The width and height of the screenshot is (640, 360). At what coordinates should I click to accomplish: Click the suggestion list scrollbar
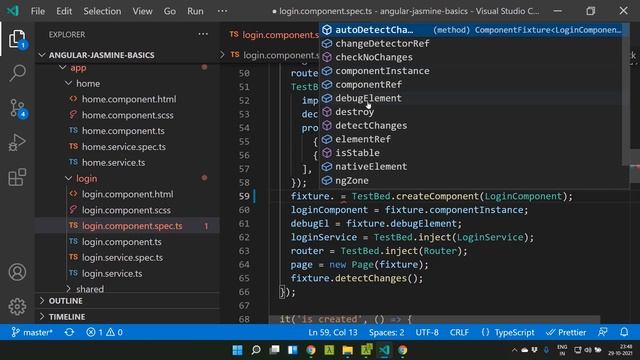pos(626,94)
